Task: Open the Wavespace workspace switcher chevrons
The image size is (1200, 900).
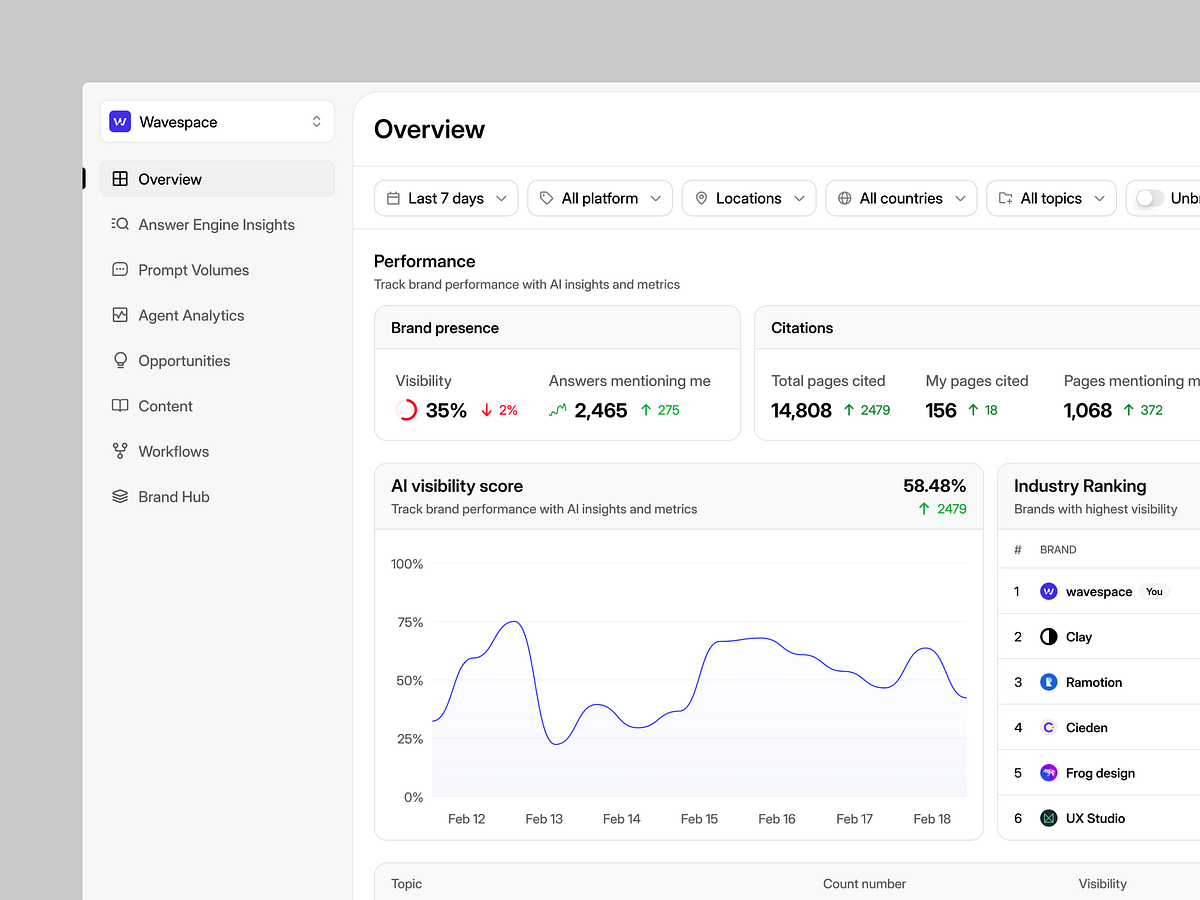Action: [317, 121]
